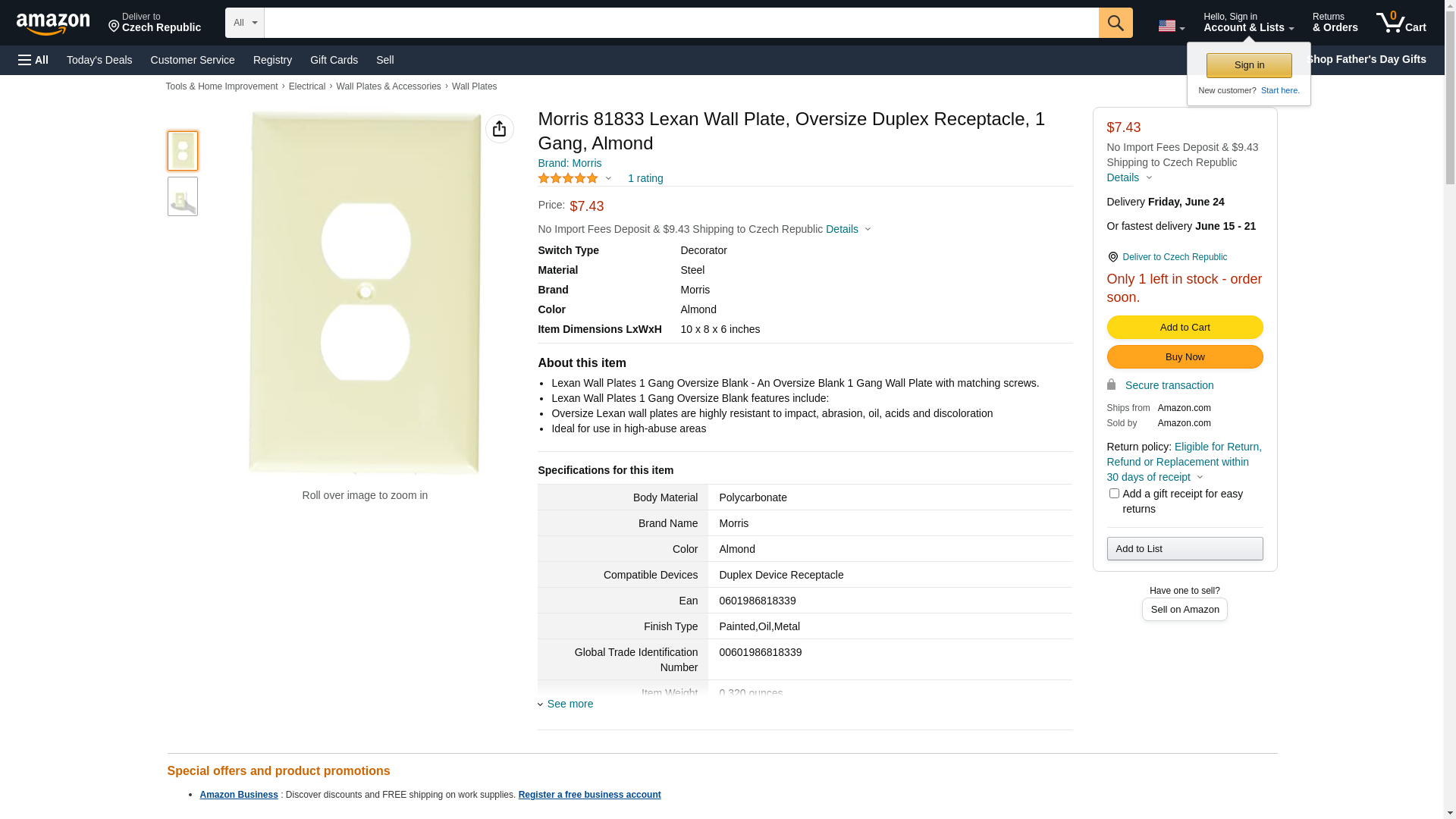Viewport: 1456px width, 819px height.
Task: Enable the gift receipt checkbox
Action: 1114,494
